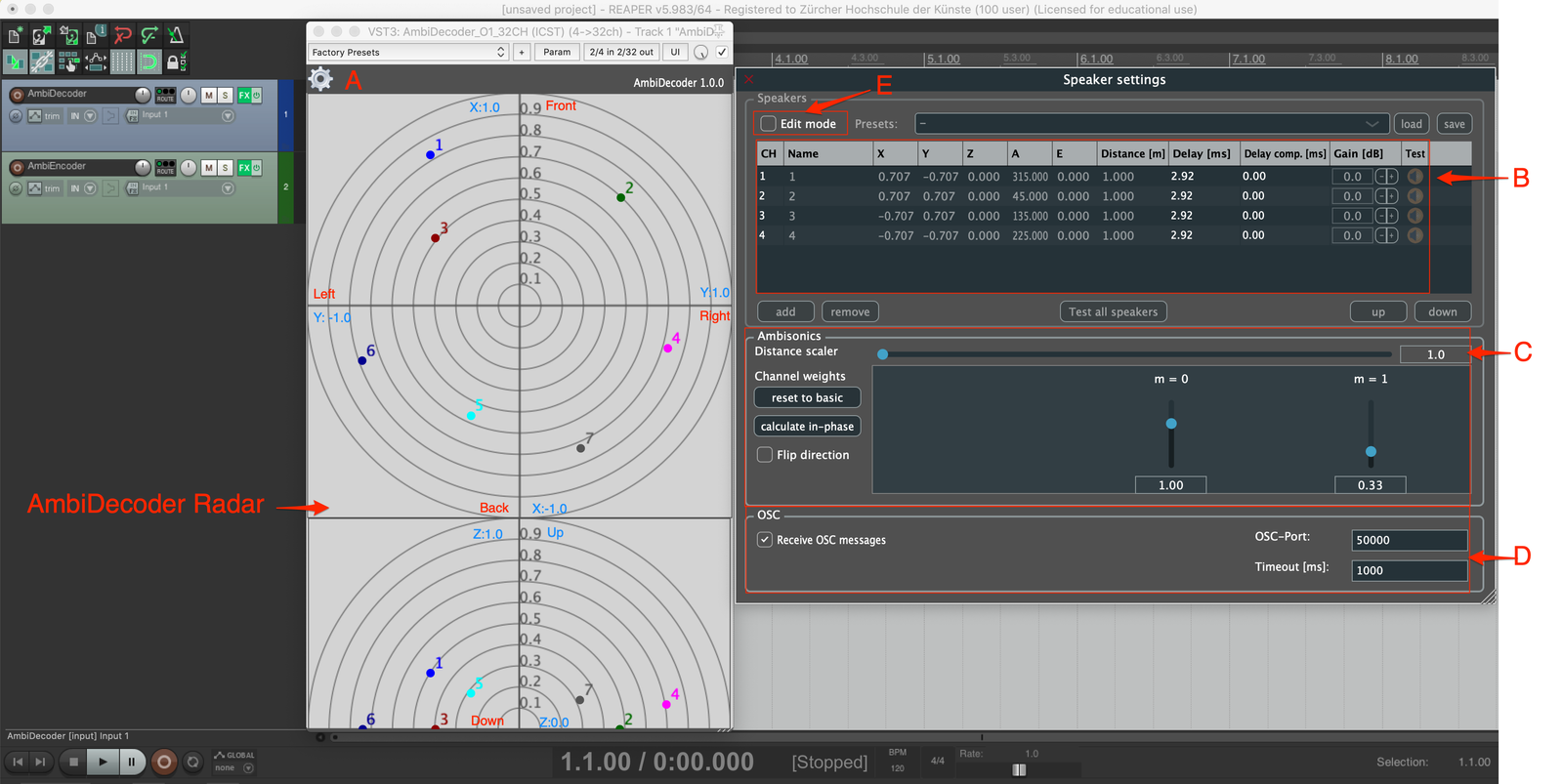Toggle move envelope points with items
The height and width of the screenshot is (784, 1563).
pyautogui.click(x=96, y=62)
